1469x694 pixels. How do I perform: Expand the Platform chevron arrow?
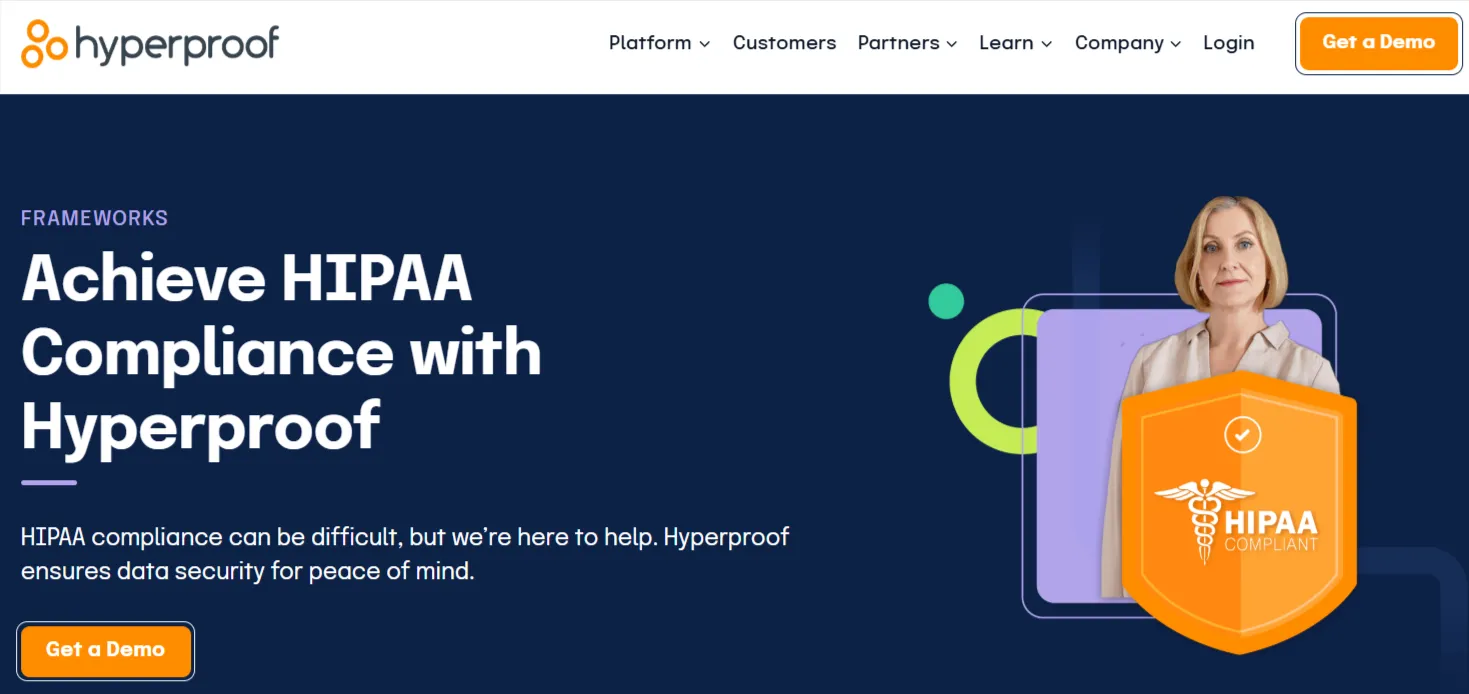704,44
